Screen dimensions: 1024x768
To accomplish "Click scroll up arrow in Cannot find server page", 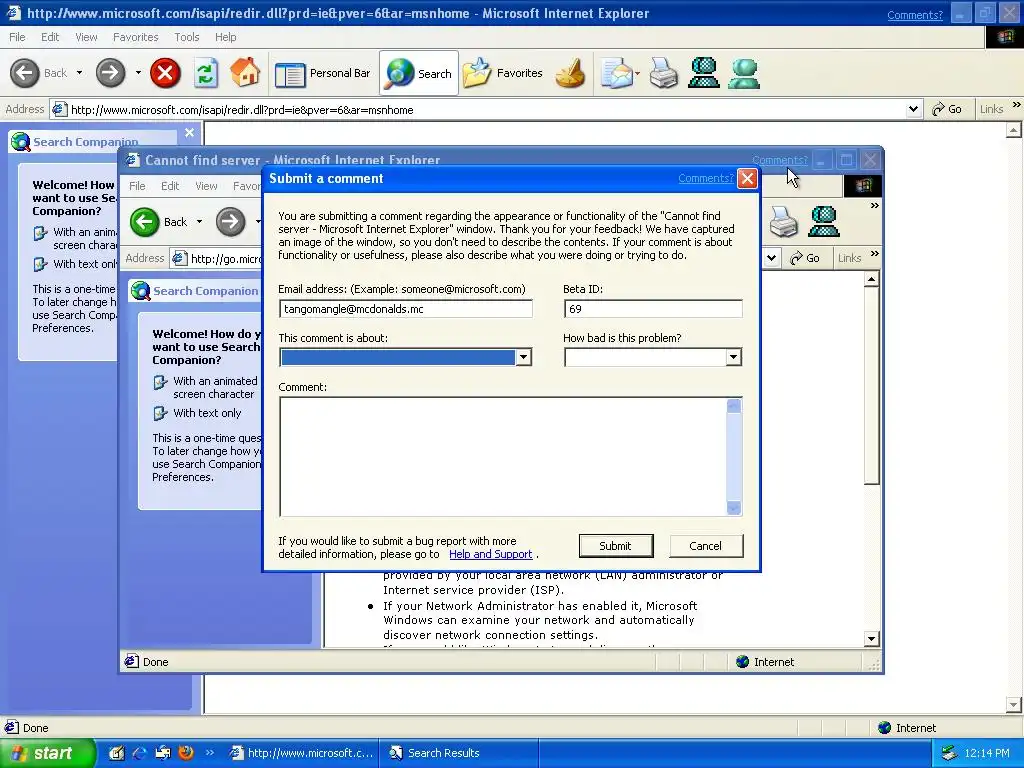I will [871, 280].
